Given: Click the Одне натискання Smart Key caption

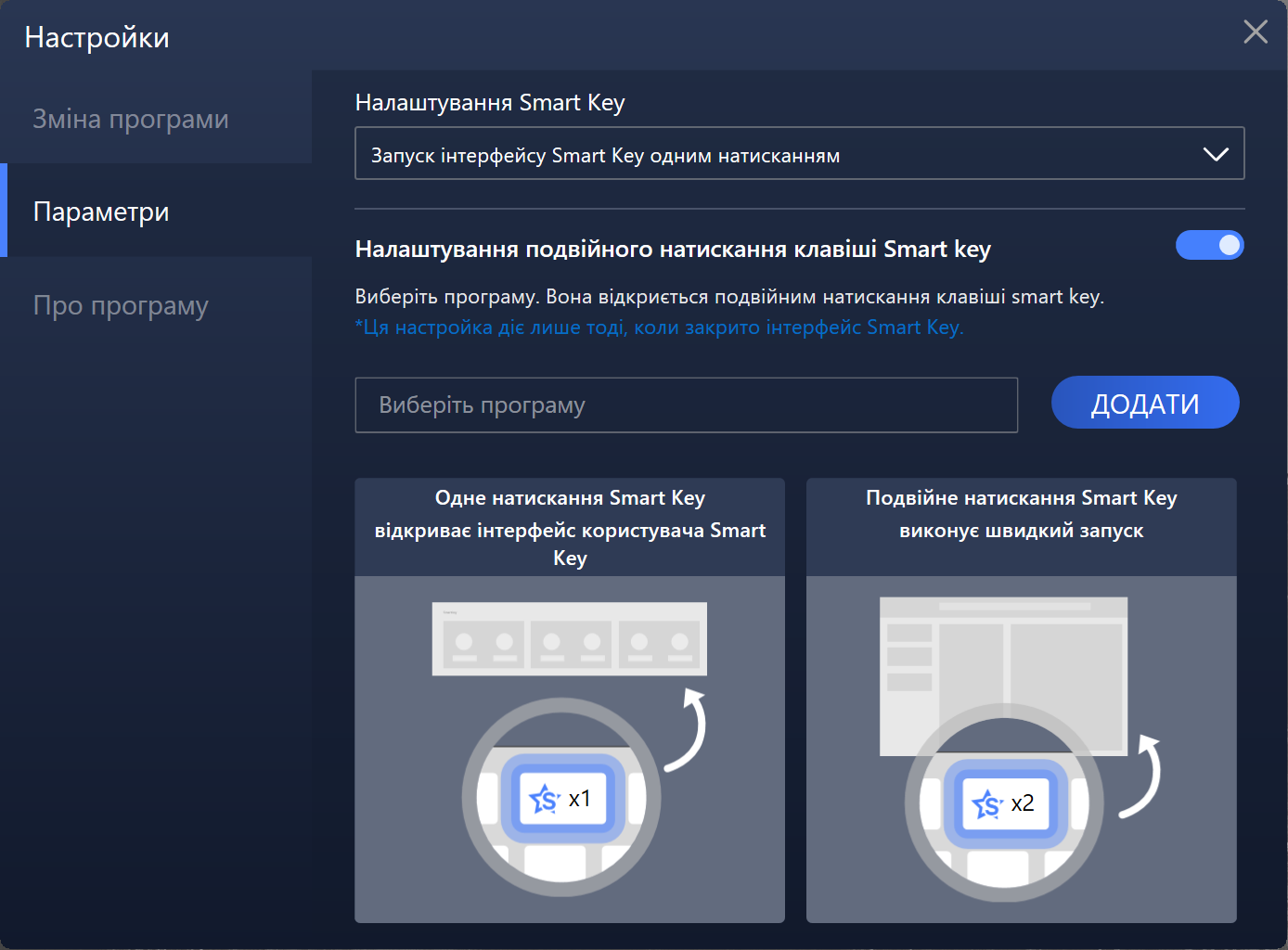Looking at the screenshot, I should [570, 528].
